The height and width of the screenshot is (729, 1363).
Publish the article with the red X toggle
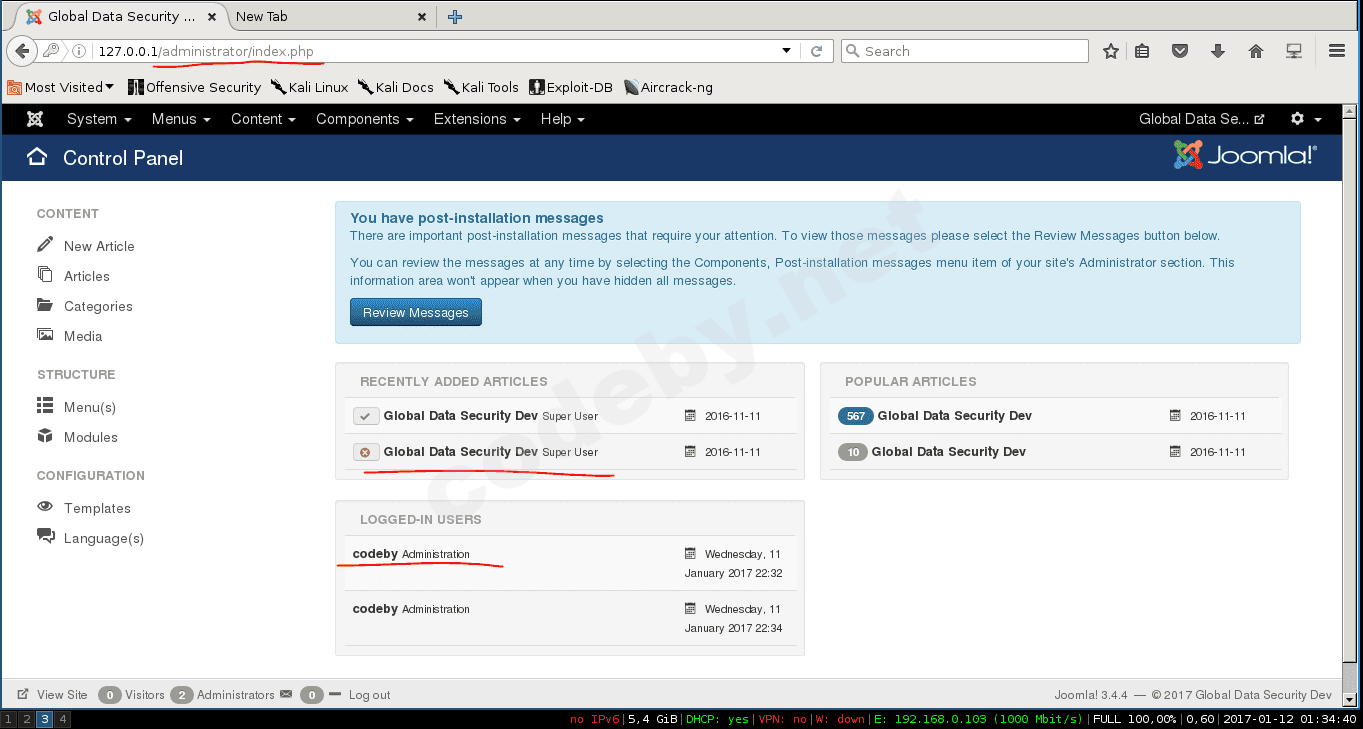tap(366, 452)
